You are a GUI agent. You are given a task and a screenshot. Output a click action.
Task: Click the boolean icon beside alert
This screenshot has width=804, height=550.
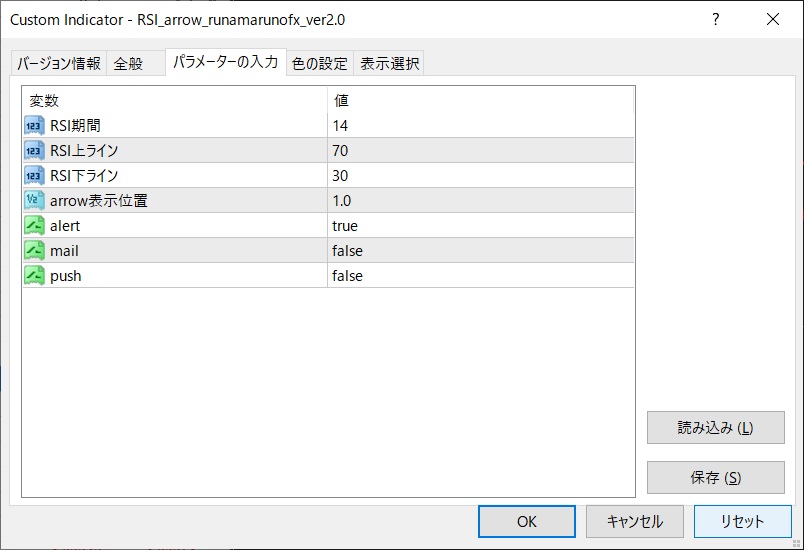pyautogui.click(x=34, y=226)
